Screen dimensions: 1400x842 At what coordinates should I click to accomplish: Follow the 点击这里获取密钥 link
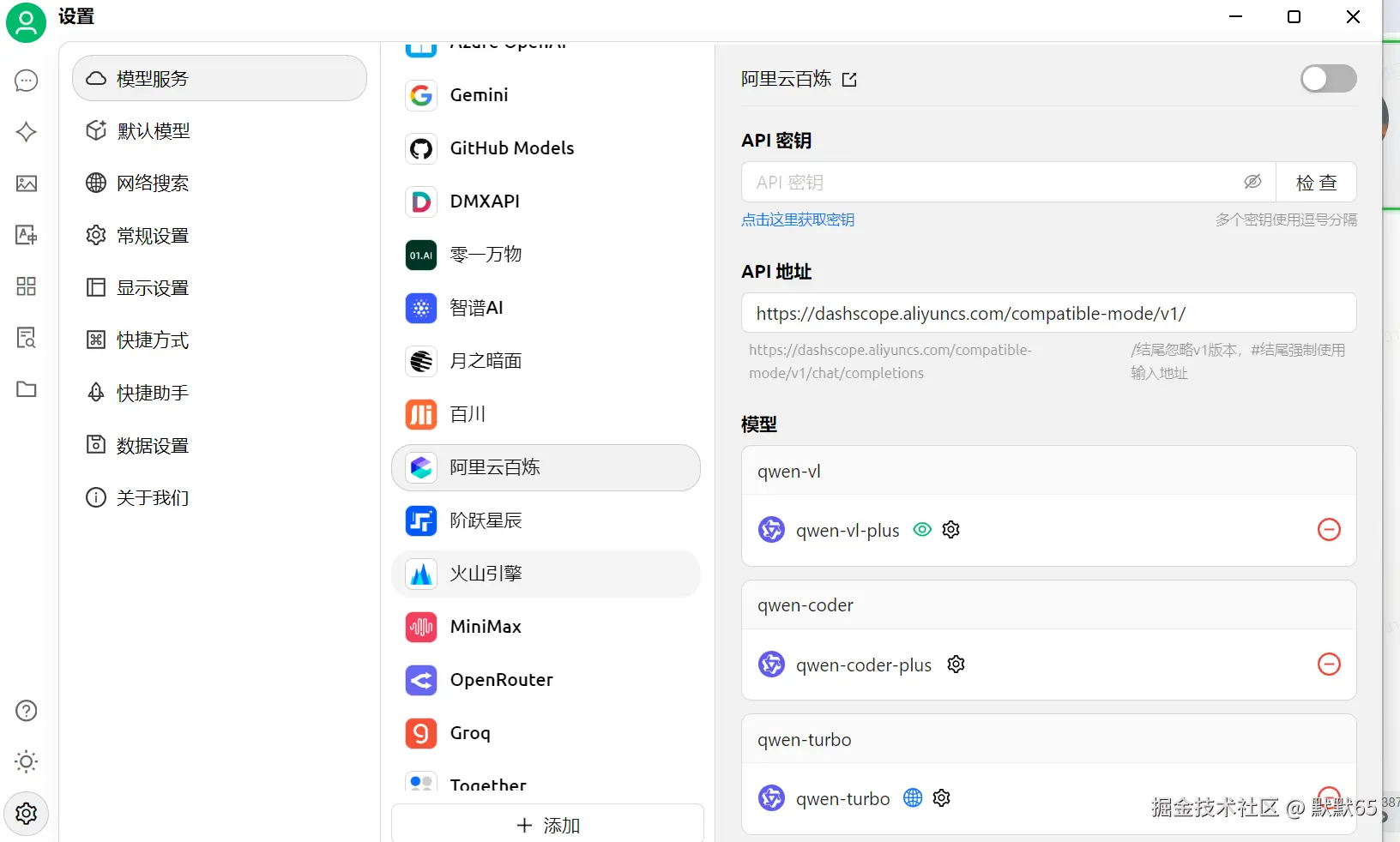click(x=798, y=220)
